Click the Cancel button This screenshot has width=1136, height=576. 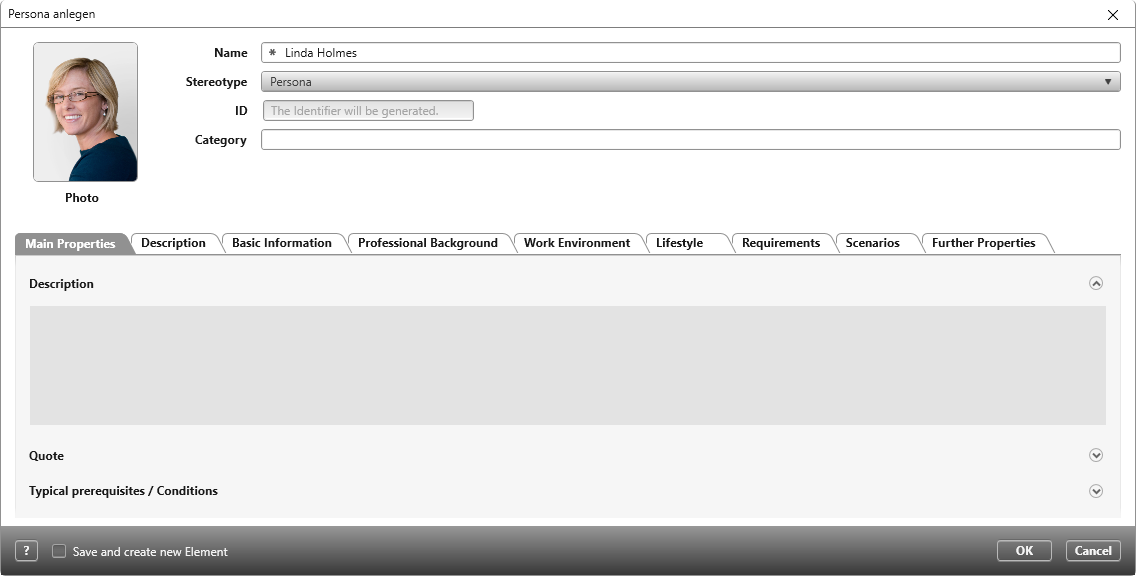(1092, 550)
